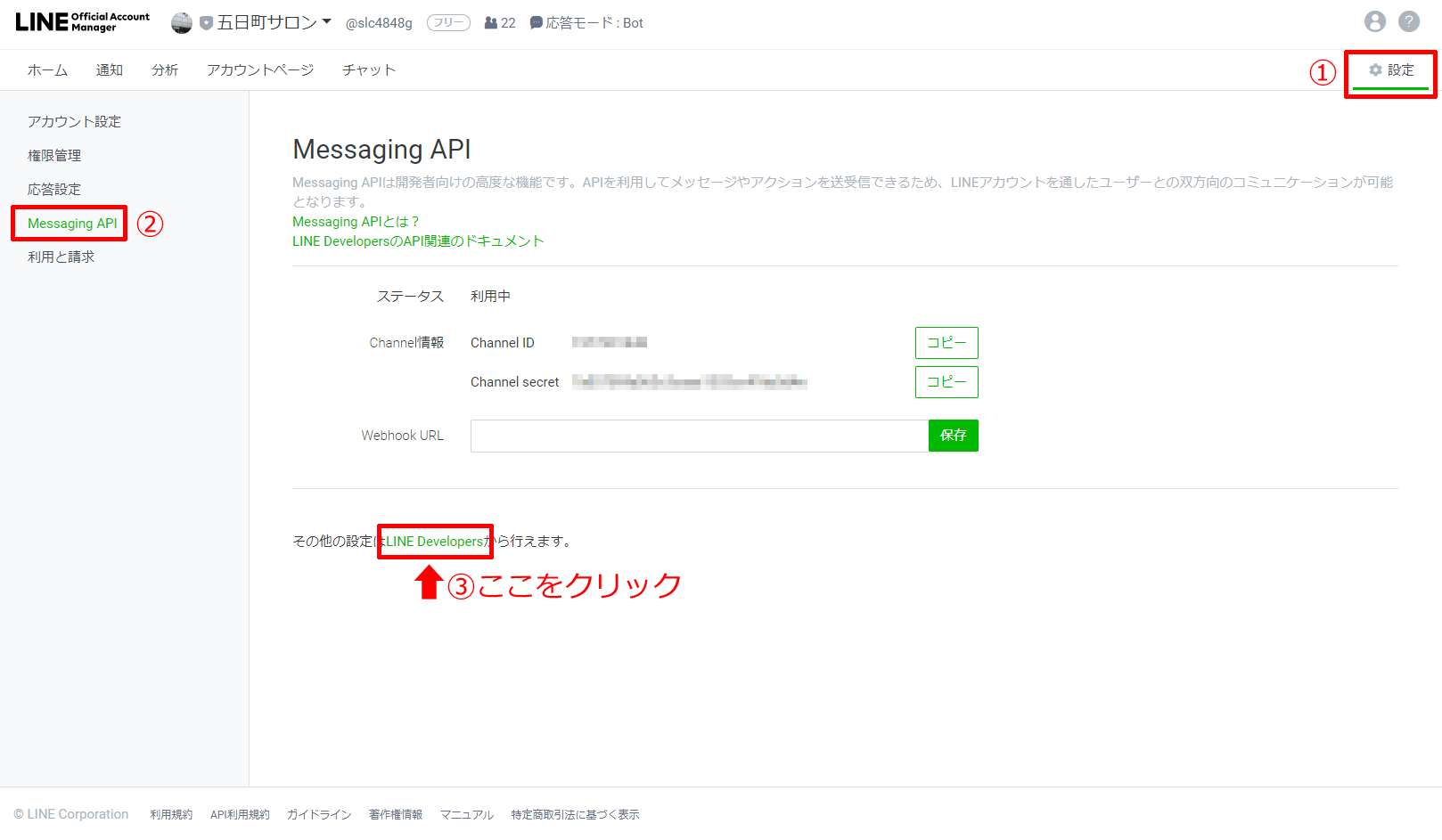Open the API利用規約 footer link
Image resolution: width=1442 pixels, height=840 pixels.
240,815
